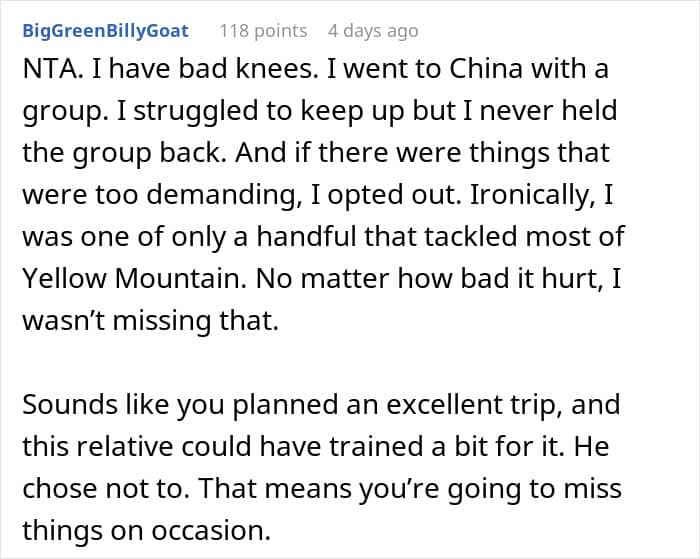Click the word "Ironically" in the comment
Viewport: 700px width, 559px height.
tap(544, 196)
